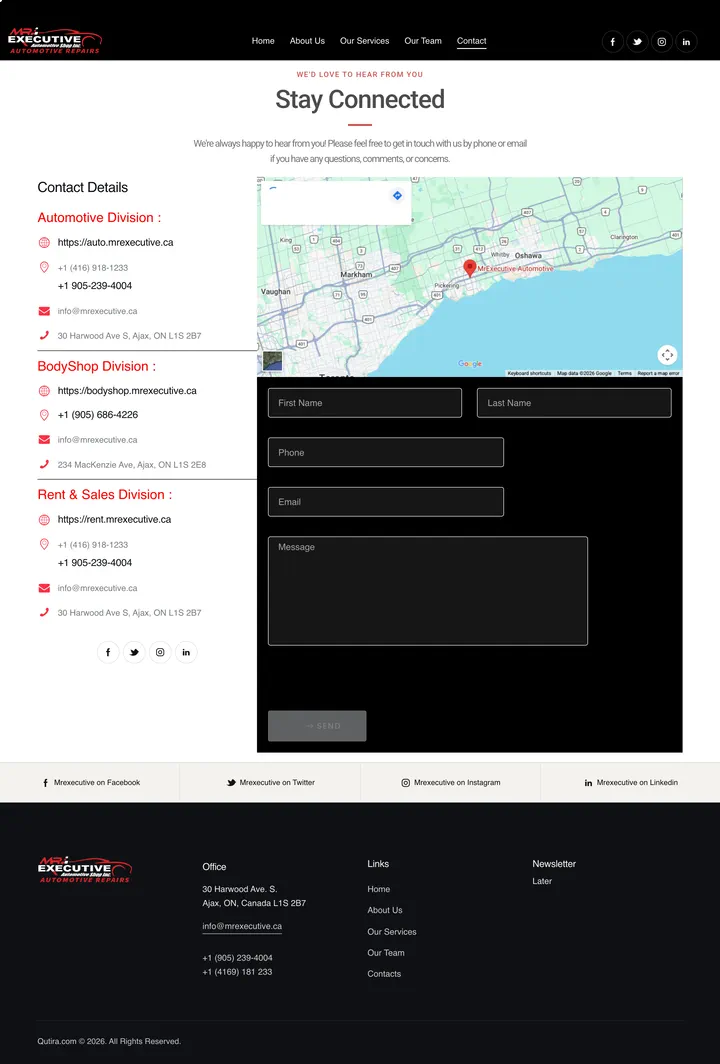
Task: Click globe icon beside bodyshop.mrexecutive.ca
Action: (44, 391)
